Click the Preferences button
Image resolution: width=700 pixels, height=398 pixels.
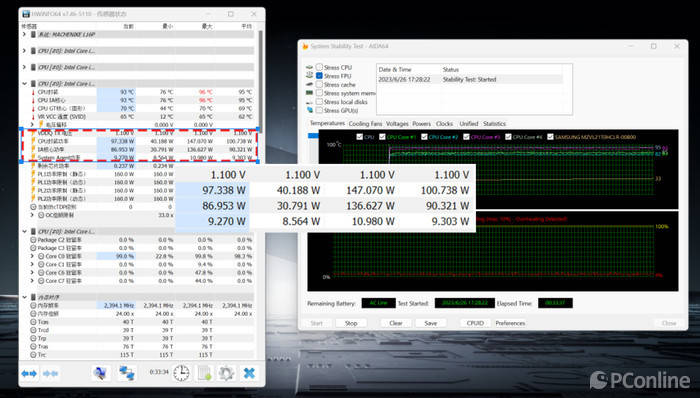(x=510, y=323)
